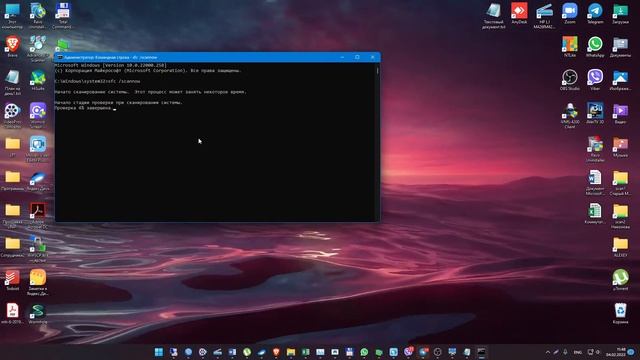This screenshot has width=640, height=360.
Task: Open the Advanced IP Scanner shortcut
Action: 38,49
